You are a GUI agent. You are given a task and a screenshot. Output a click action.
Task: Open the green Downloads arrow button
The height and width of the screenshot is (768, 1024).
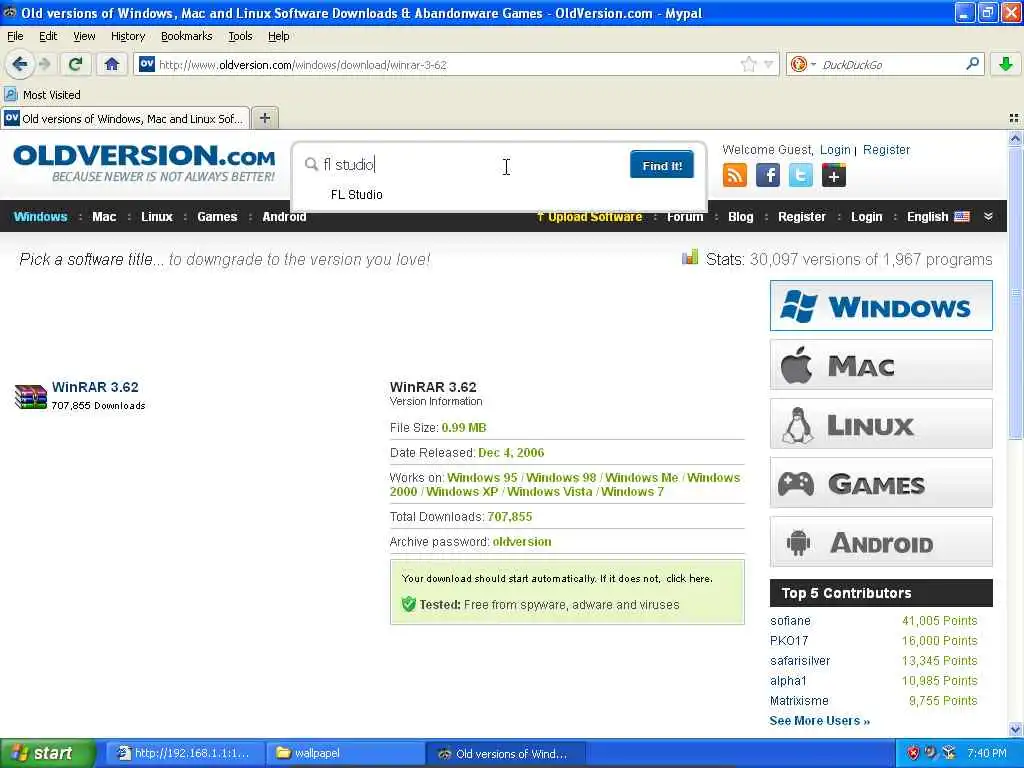click(x=1006, y=64)
